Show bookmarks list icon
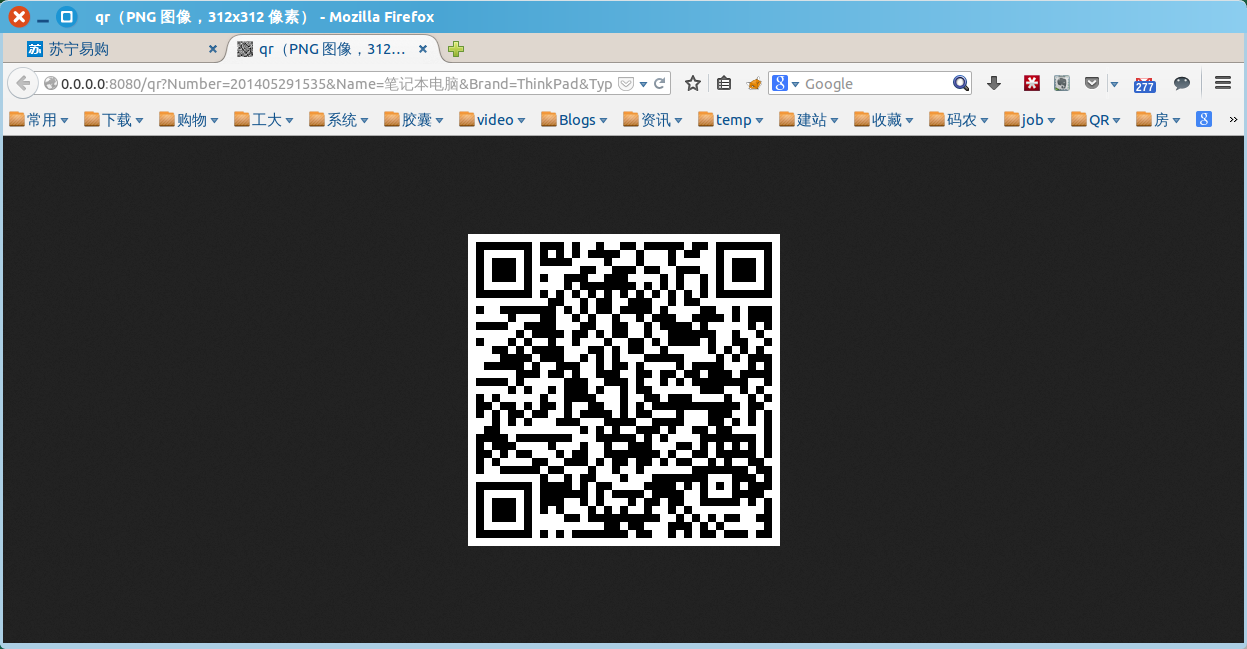This screenshot has height=649, width=1247. tap(724, 84)
